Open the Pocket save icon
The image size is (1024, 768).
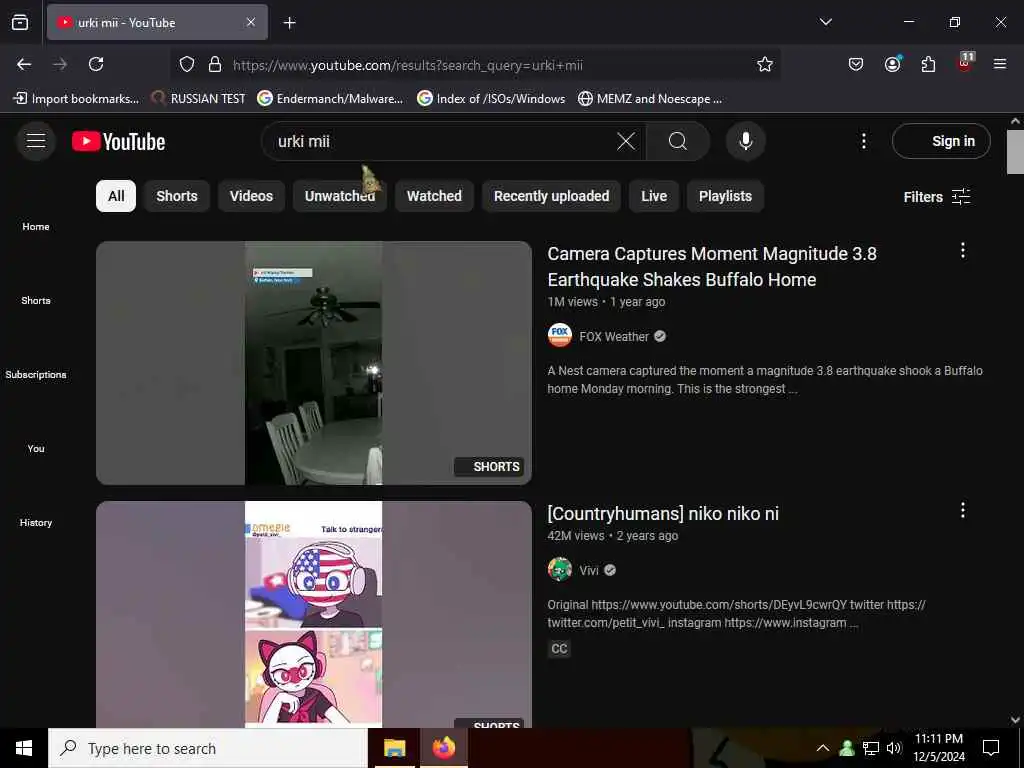(x=856, y=64)
